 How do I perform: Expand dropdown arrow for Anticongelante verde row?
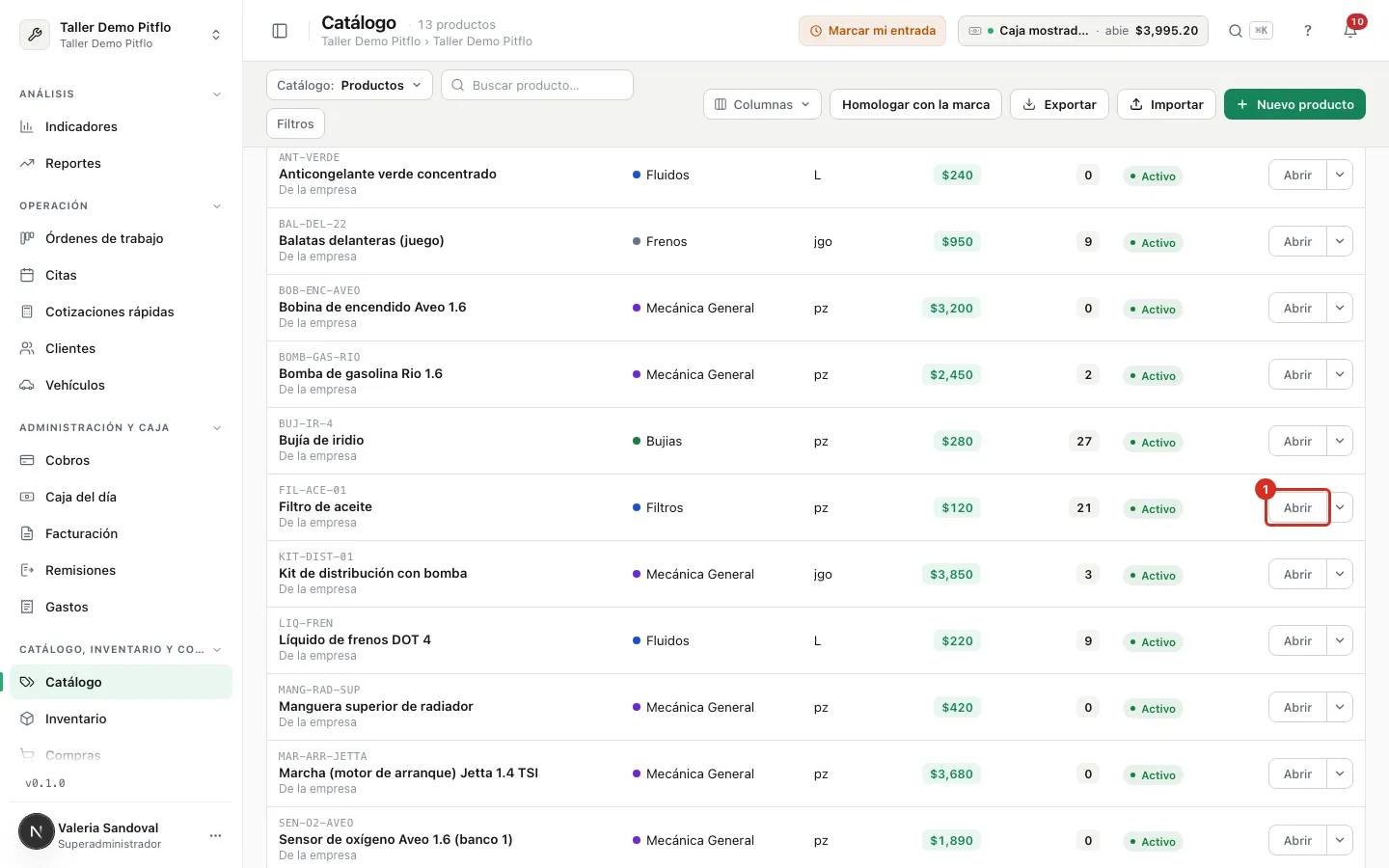pos(1340,175)
